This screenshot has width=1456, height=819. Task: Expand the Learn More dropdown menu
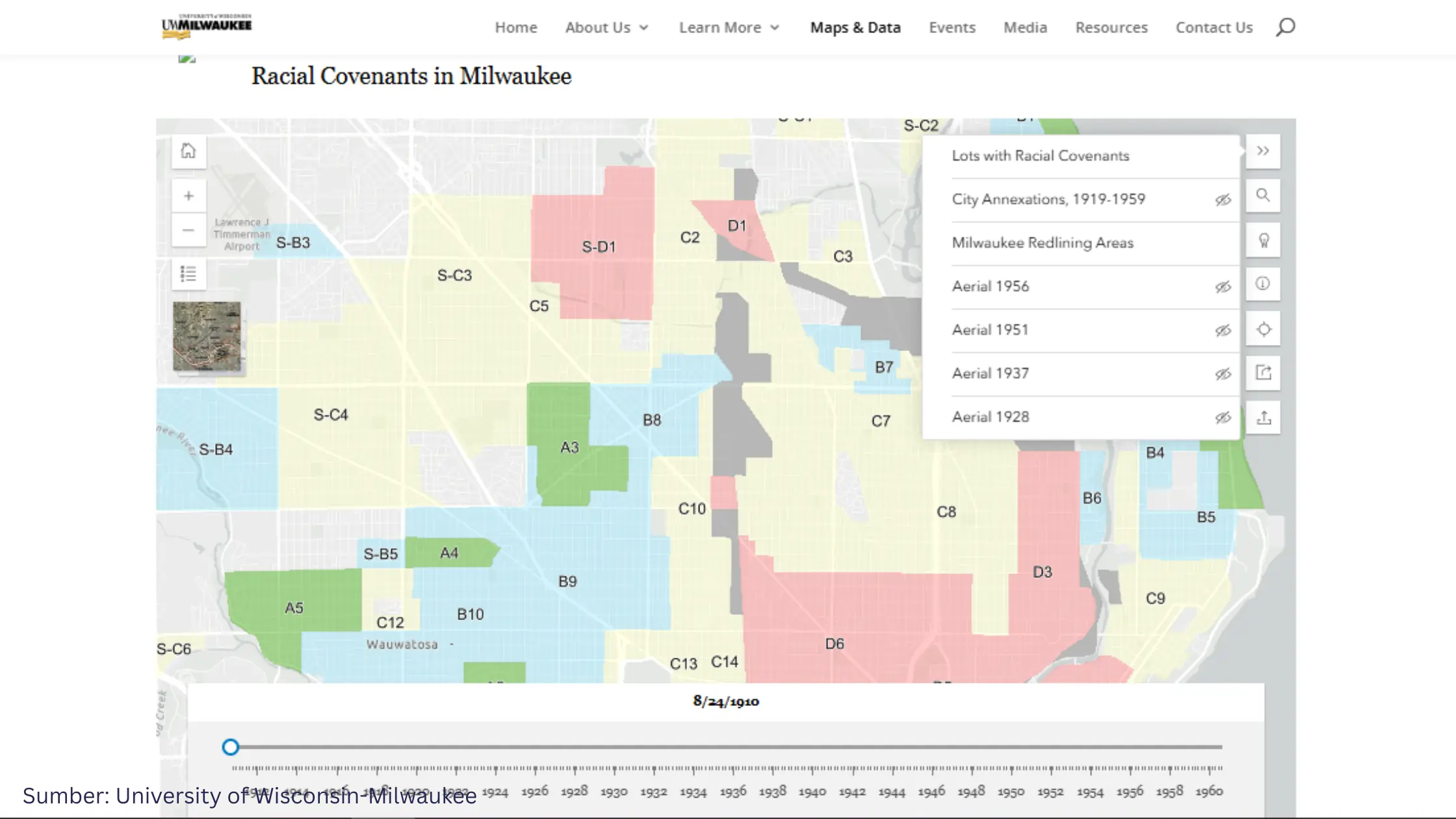(729, 27)
